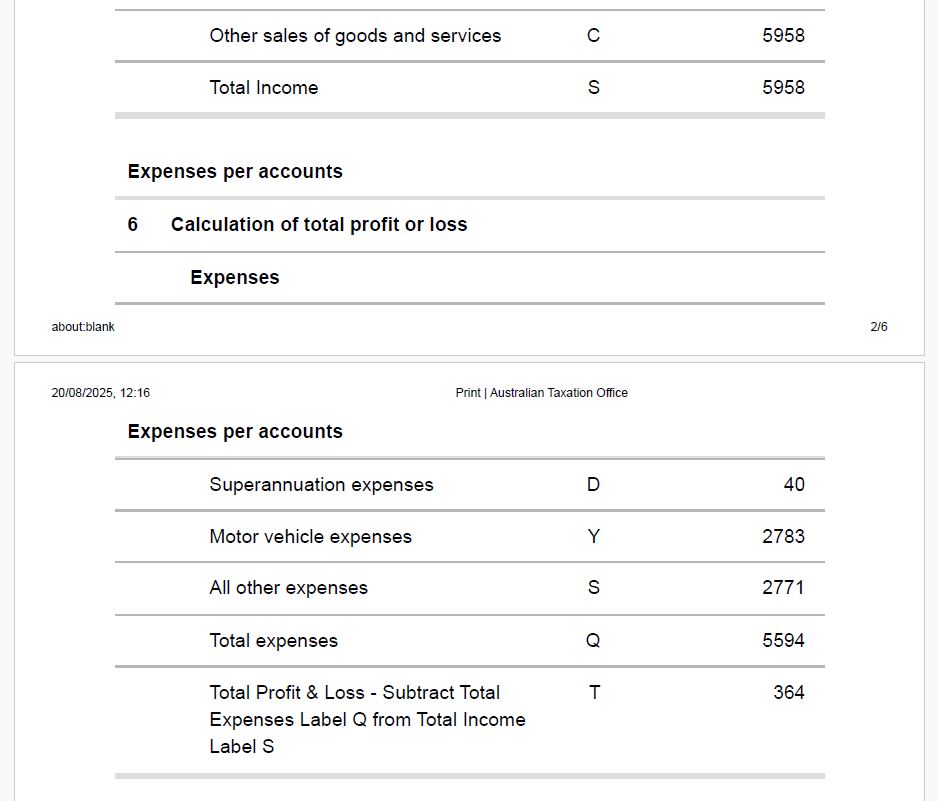
Task: Click the 2/6 page number
Action: [x=878, y=327]
